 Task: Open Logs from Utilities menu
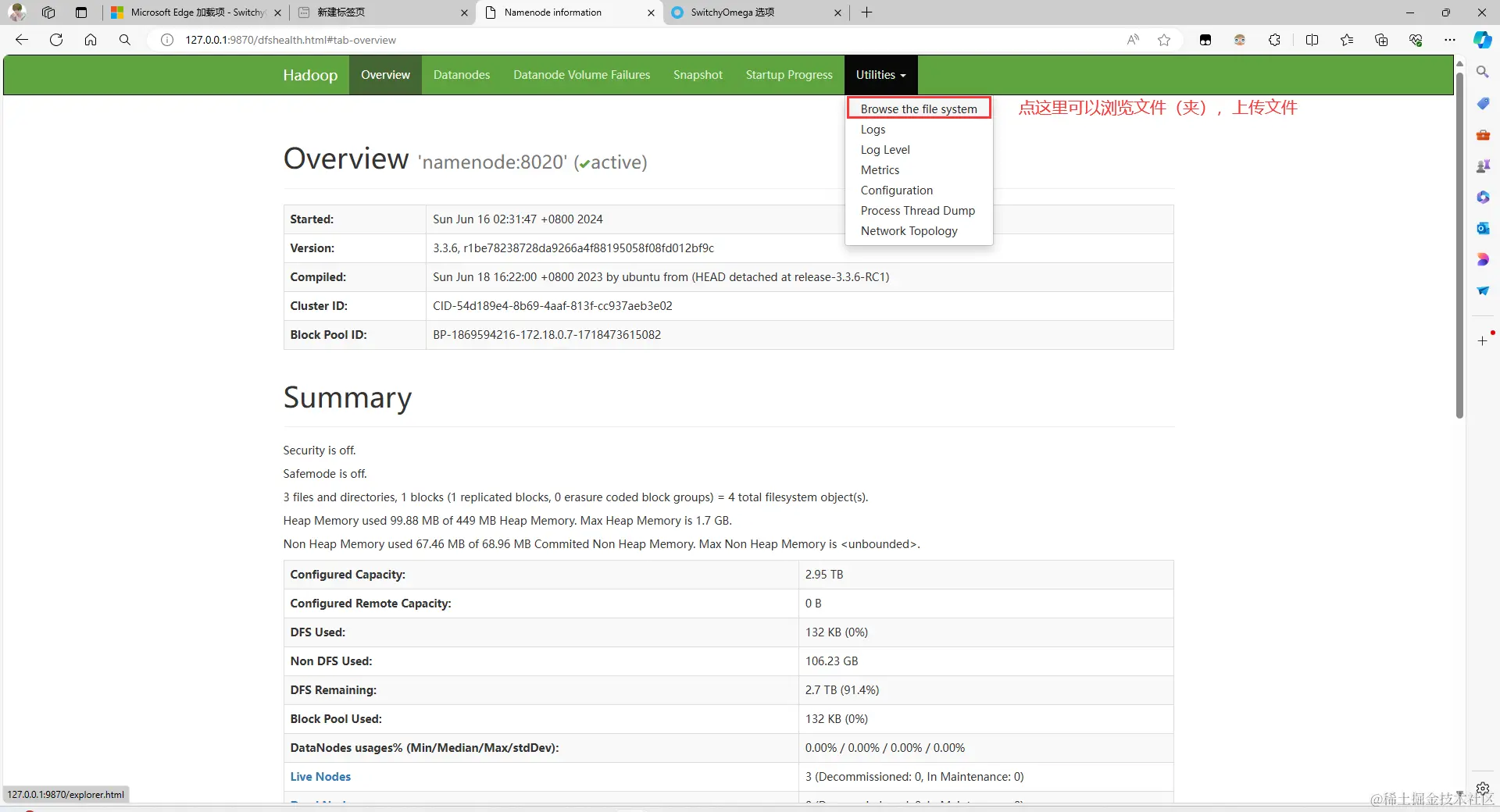(x=873, y=129)
